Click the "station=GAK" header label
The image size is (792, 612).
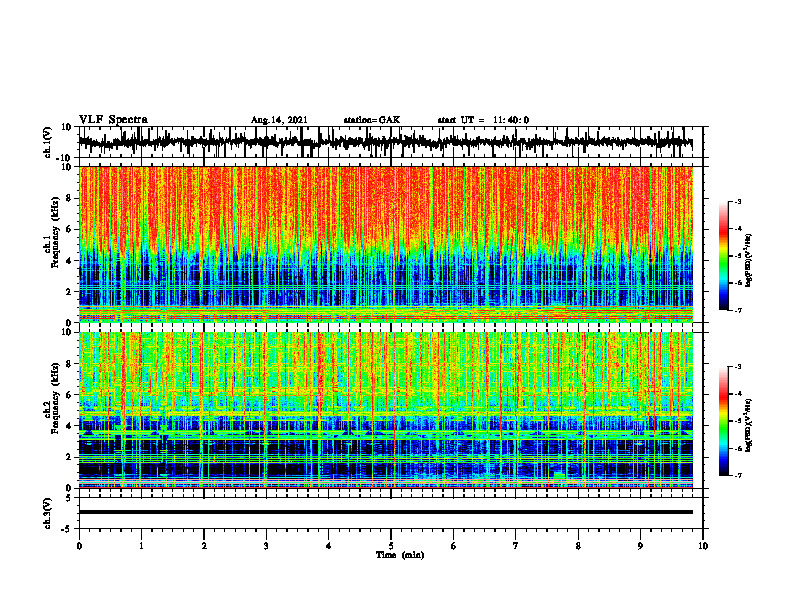pyautogui.click(x=372, y=120)
